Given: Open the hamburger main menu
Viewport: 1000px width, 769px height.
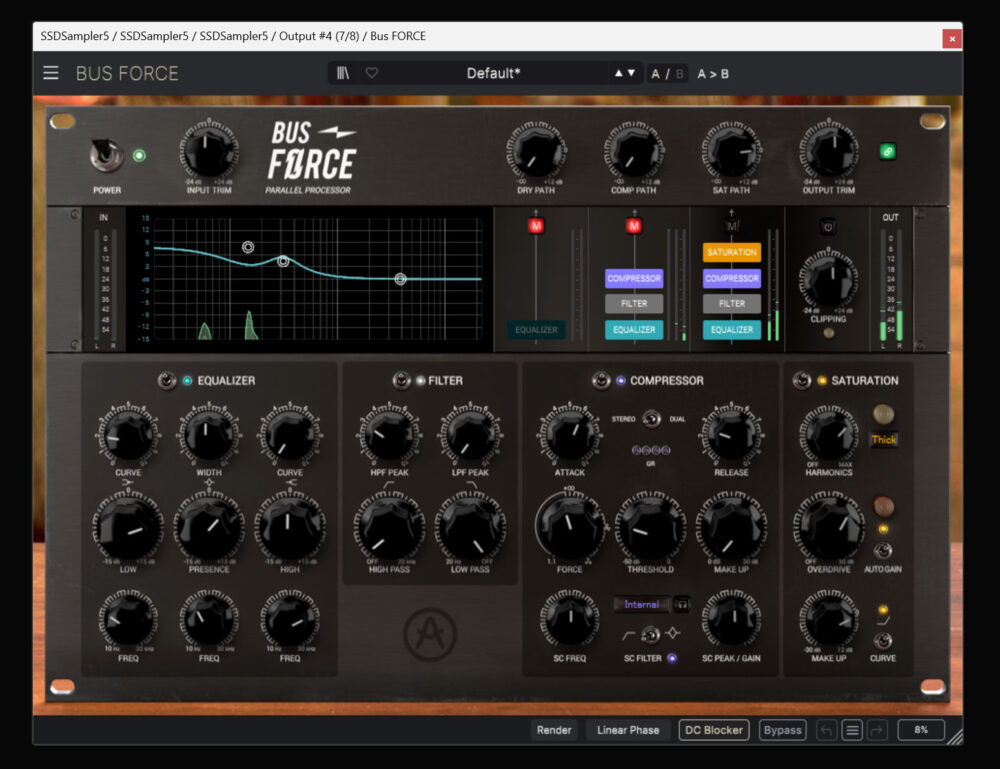Looking at the screenshot, I should [51, 73].
